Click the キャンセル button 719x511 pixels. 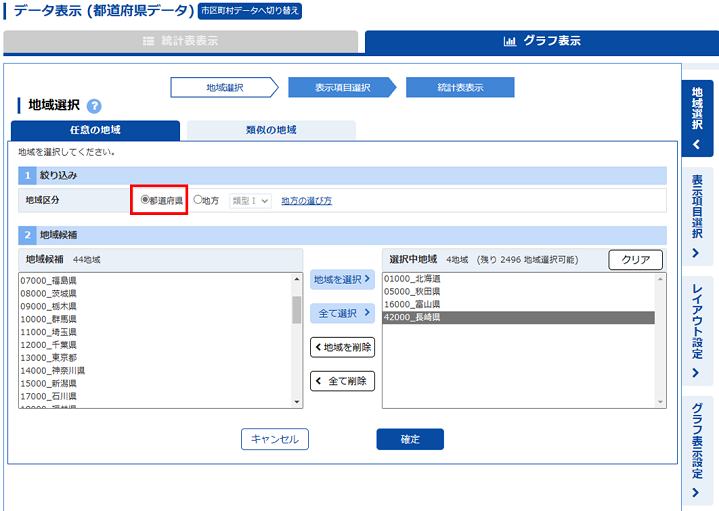coord(275,439)
